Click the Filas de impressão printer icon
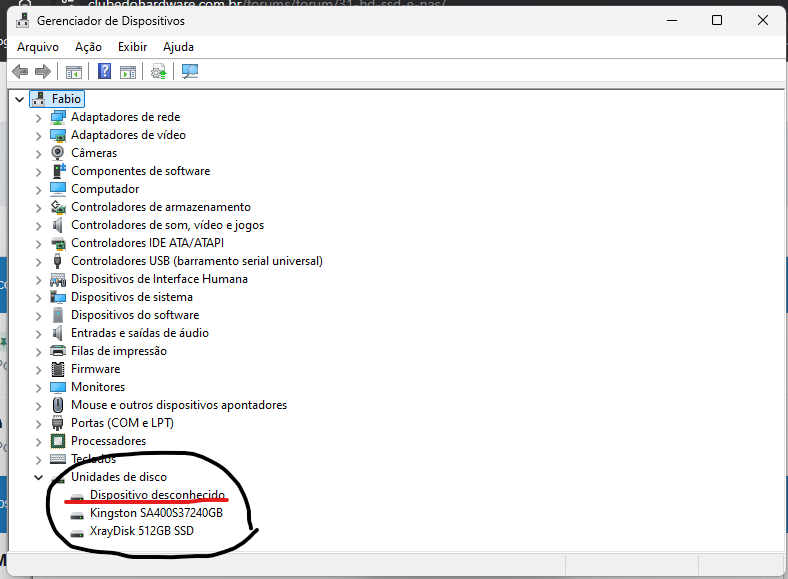 pos(58,351)
